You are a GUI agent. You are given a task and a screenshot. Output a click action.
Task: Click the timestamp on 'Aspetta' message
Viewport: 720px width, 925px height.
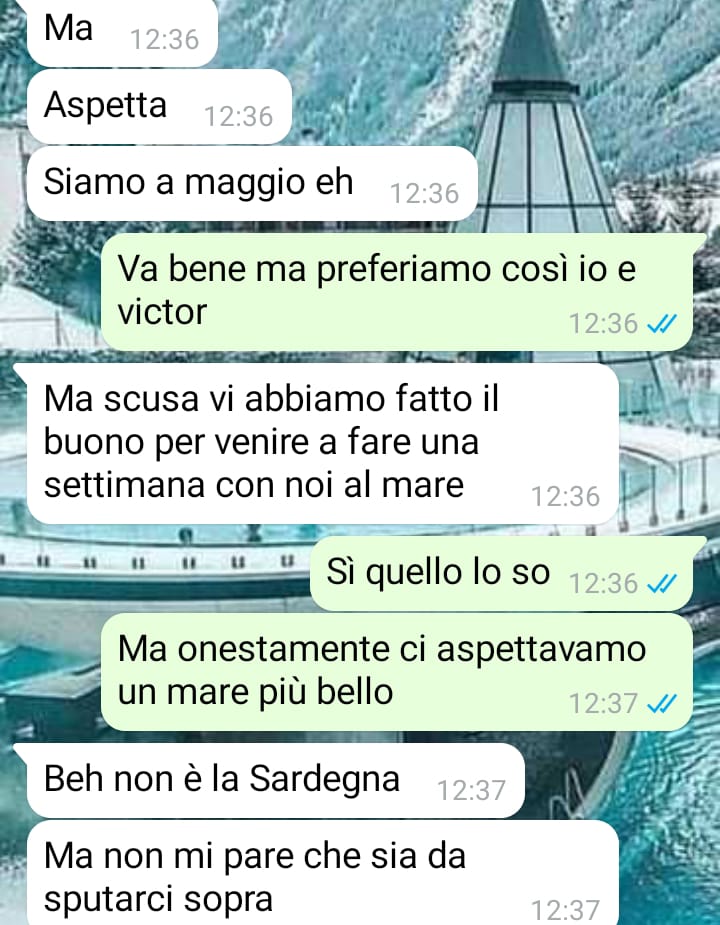point(238,116)
